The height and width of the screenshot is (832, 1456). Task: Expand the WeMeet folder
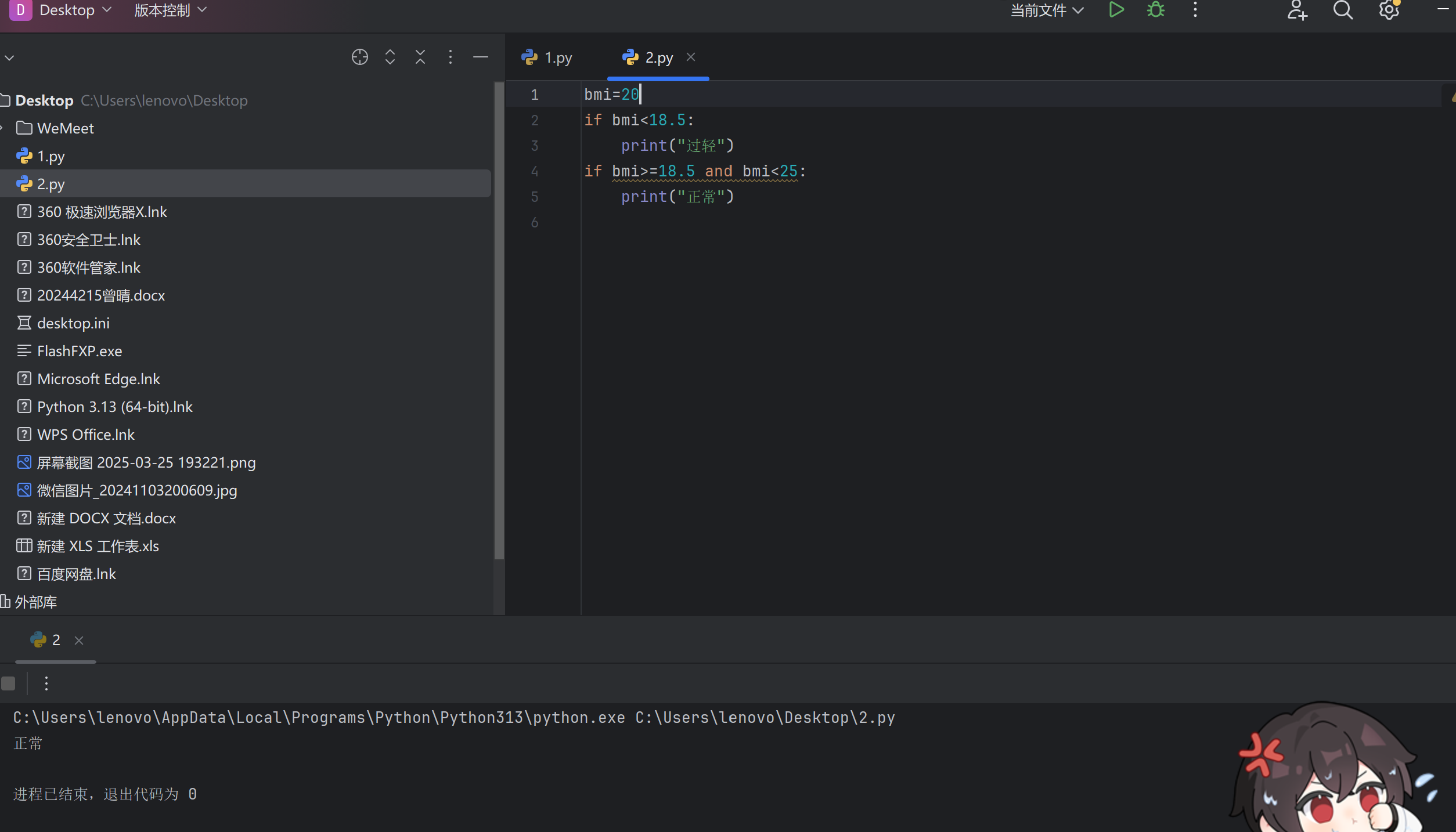(x=3, y=128)
